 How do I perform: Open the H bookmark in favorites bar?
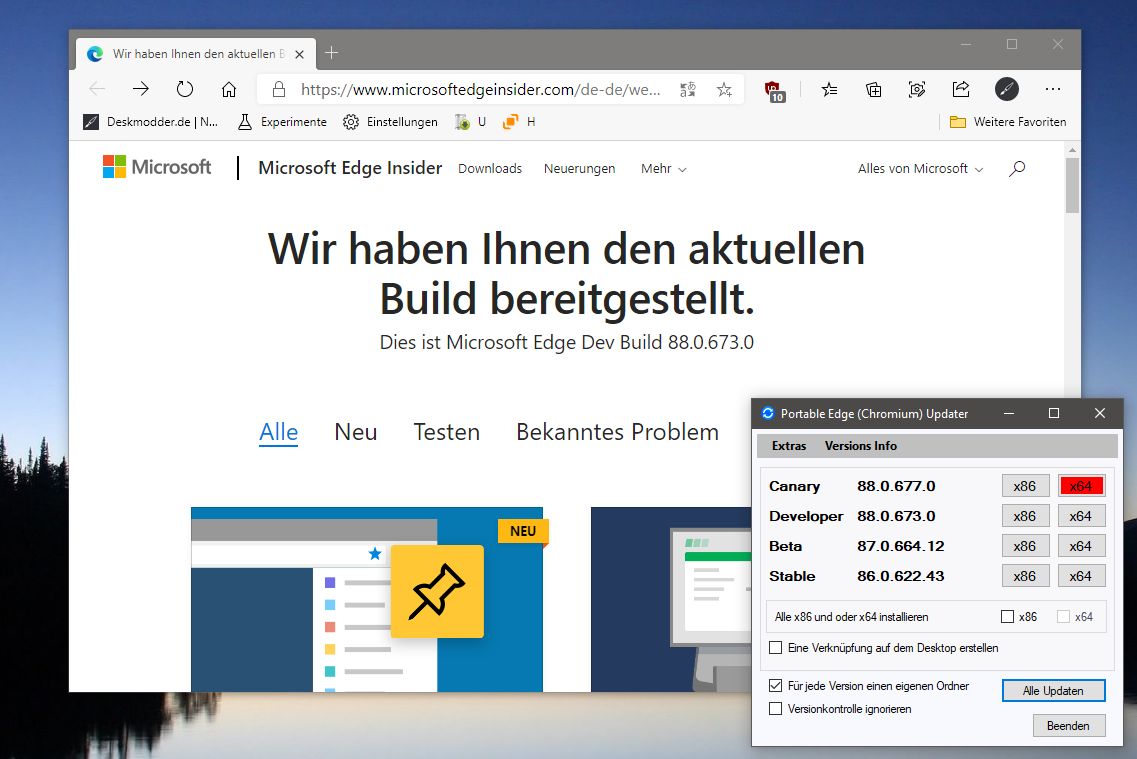coord(519,122)
